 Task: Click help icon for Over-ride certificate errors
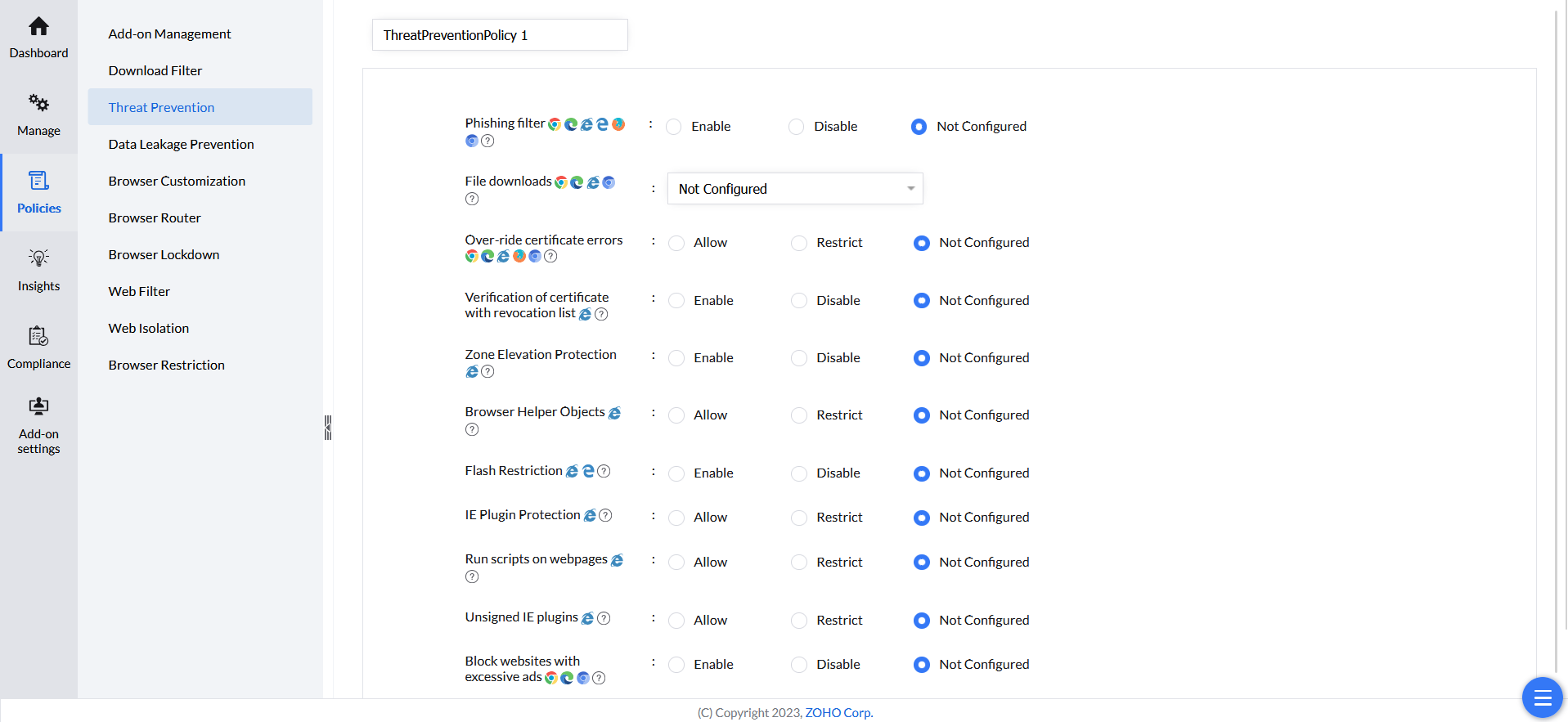[550, 256]
